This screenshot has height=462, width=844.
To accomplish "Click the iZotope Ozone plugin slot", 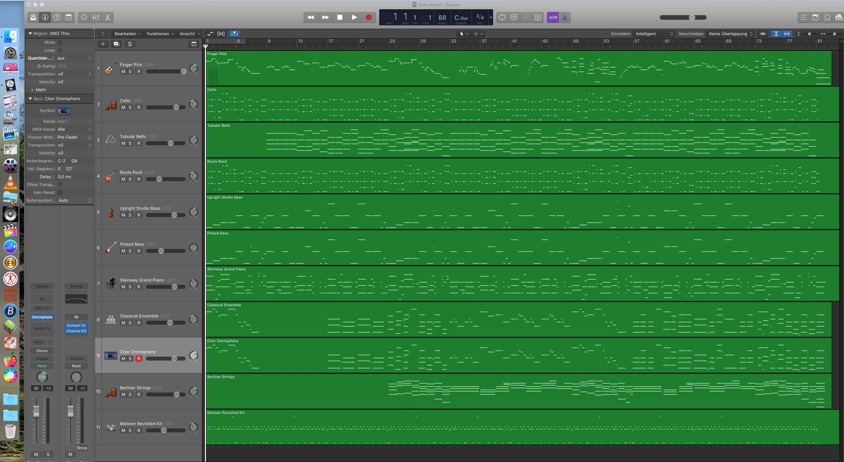I will (x=76, y=325).
